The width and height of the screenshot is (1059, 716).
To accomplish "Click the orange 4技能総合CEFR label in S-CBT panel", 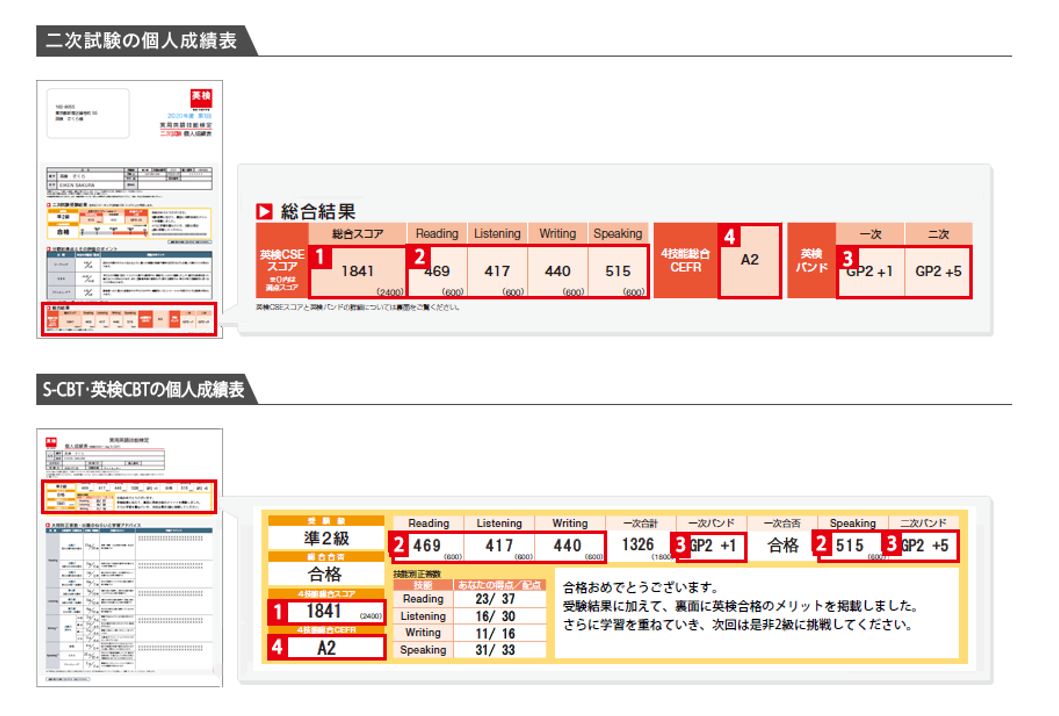I will [x=326, y=630].
